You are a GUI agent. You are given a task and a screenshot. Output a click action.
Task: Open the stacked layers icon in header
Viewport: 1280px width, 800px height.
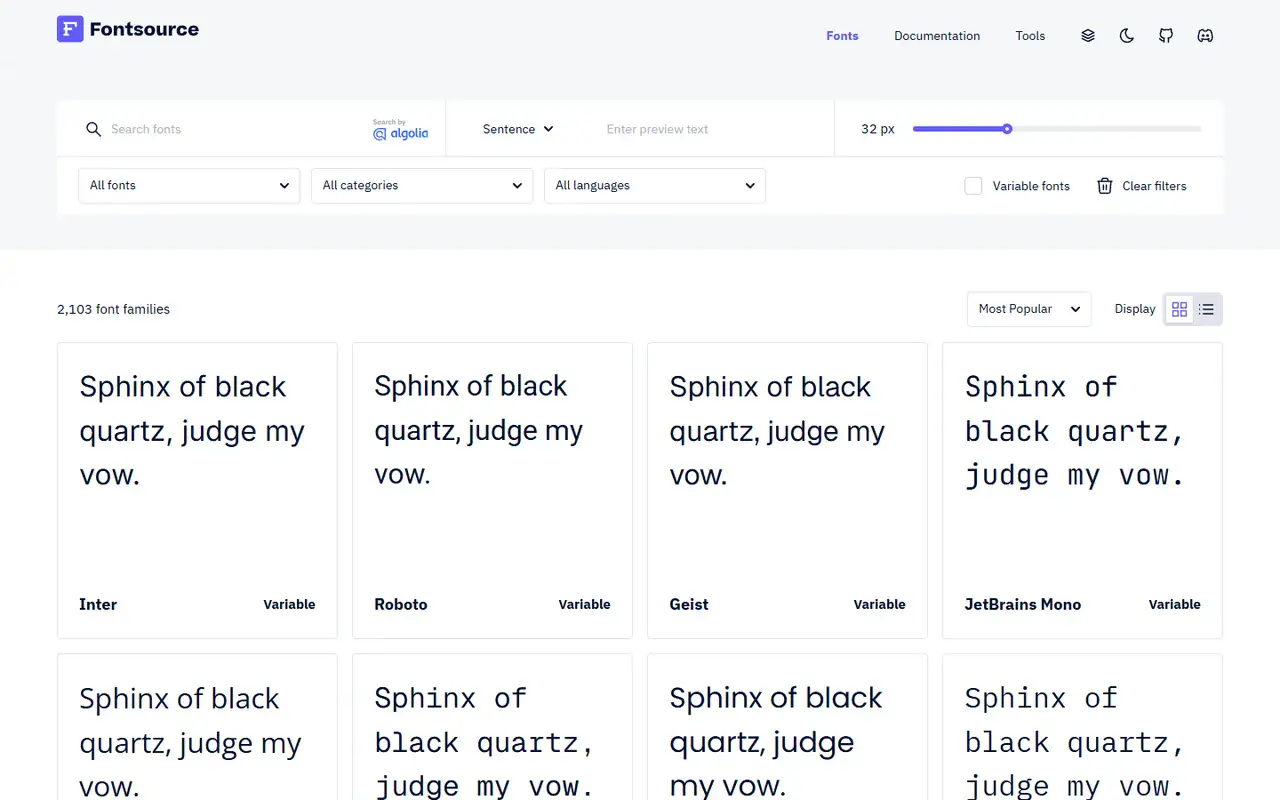click(1088, 36)
